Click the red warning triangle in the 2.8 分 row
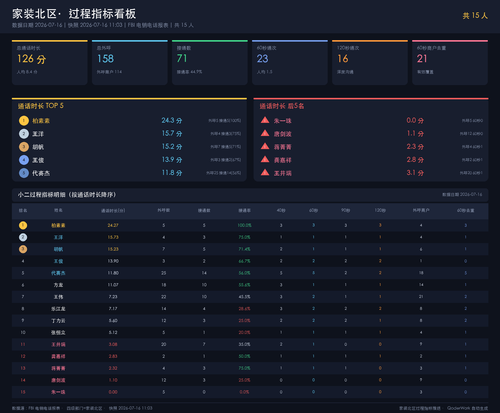Image resolution: width=500 pixels, height=413 pixels. point(265,159)
